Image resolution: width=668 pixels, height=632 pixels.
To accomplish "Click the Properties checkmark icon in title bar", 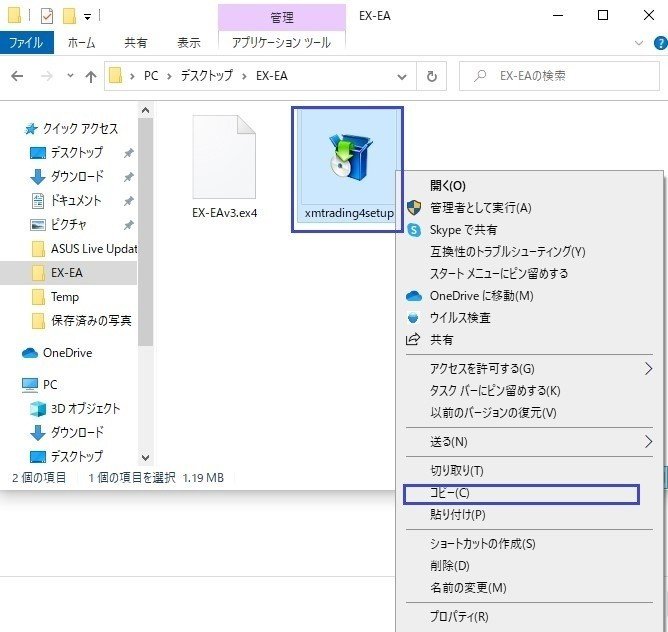I will coord(47,16).
